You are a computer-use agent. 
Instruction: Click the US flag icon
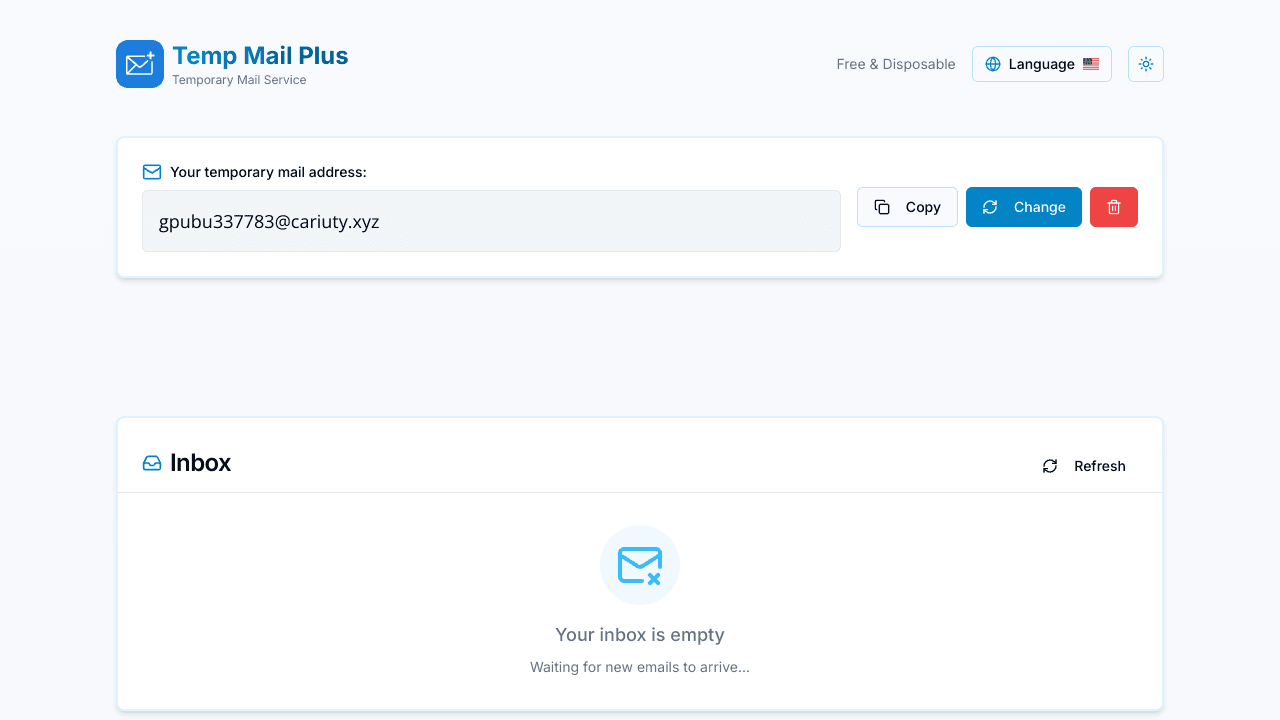1091,64
